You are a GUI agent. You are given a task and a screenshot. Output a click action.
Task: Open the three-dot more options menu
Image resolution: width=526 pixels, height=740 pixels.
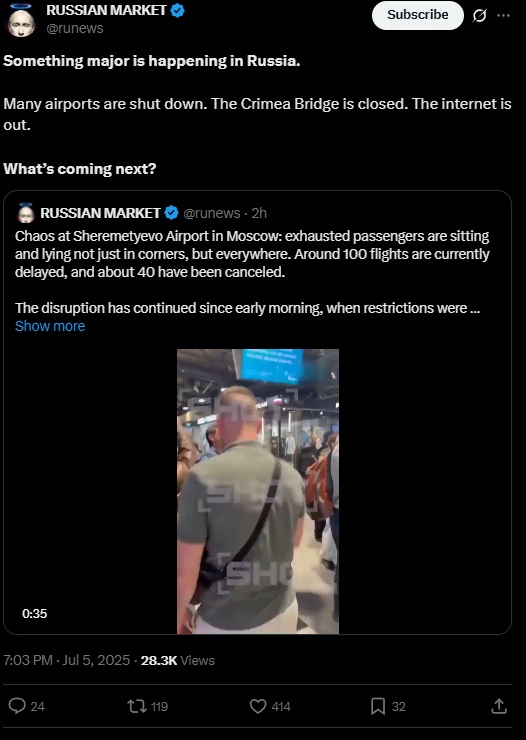click(503, 16)
